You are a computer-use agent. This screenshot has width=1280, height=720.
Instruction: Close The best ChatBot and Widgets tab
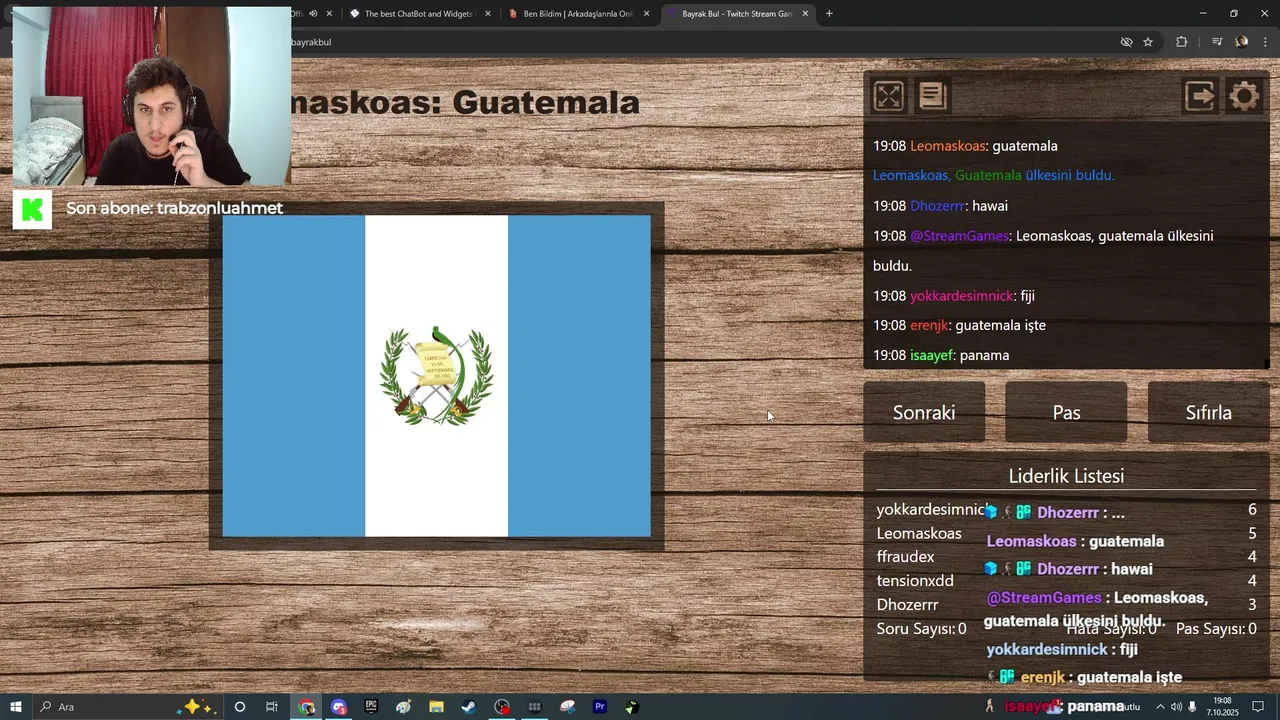(488, 14)
